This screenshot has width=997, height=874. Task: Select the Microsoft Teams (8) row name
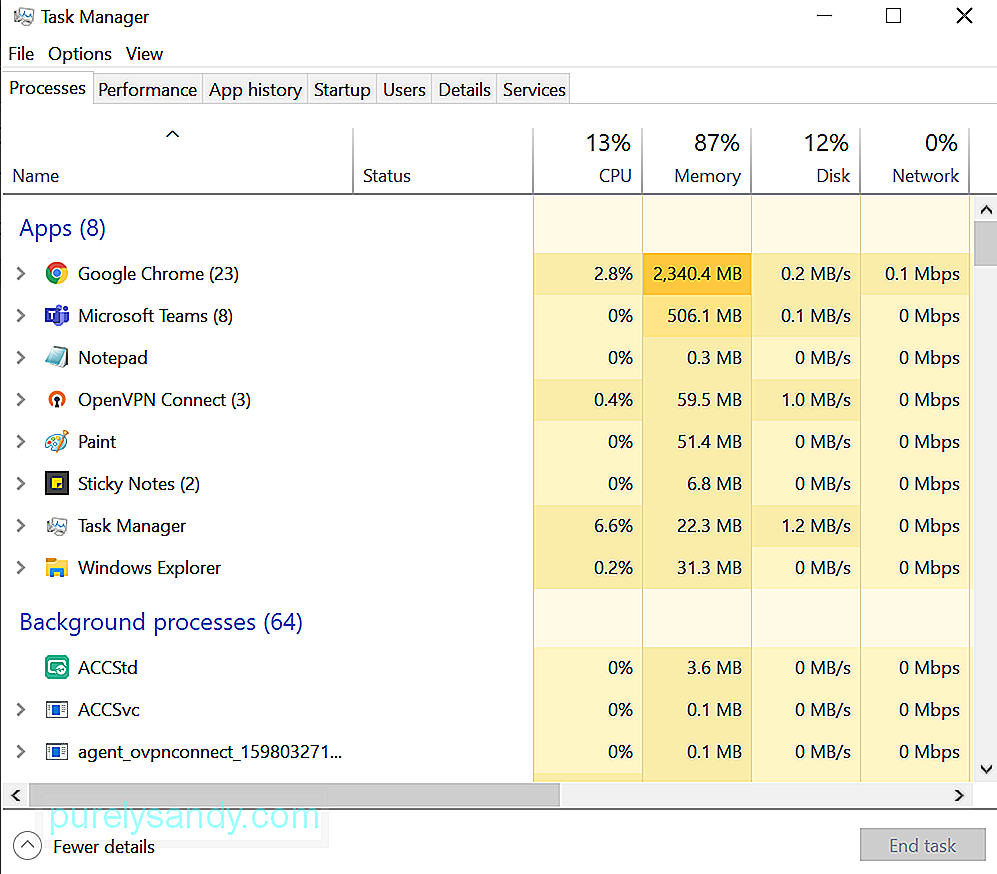pos(155,316)
